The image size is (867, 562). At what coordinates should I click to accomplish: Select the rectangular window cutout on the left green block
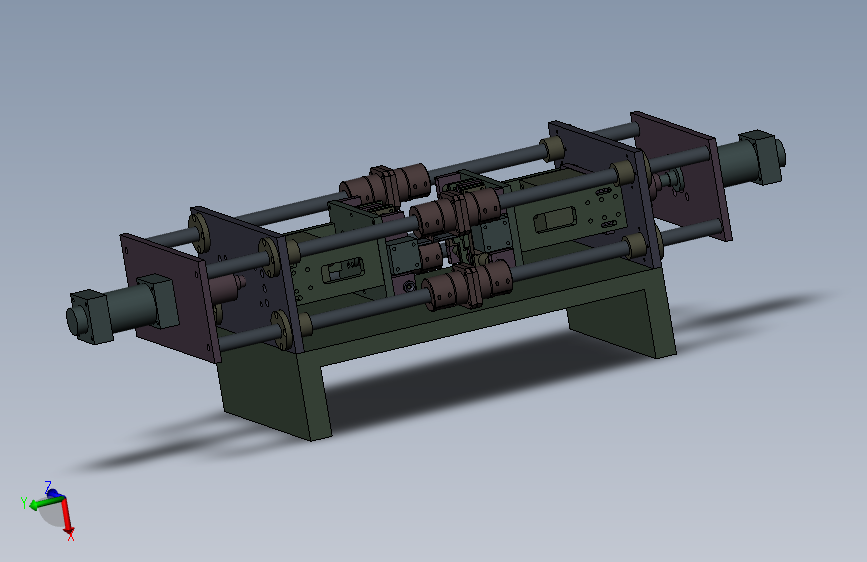pyautogui.click(x=342, y=270)
